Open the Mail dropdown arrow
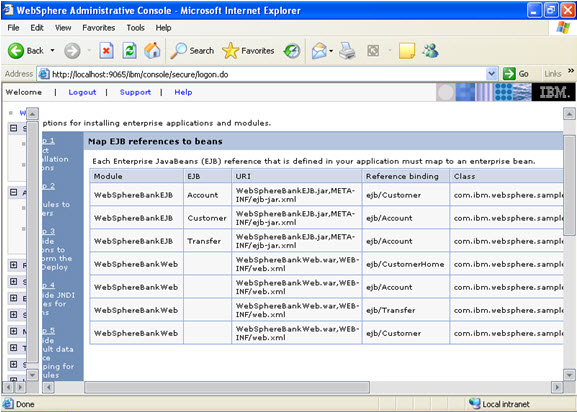577x412 pixels. point(331,51)
